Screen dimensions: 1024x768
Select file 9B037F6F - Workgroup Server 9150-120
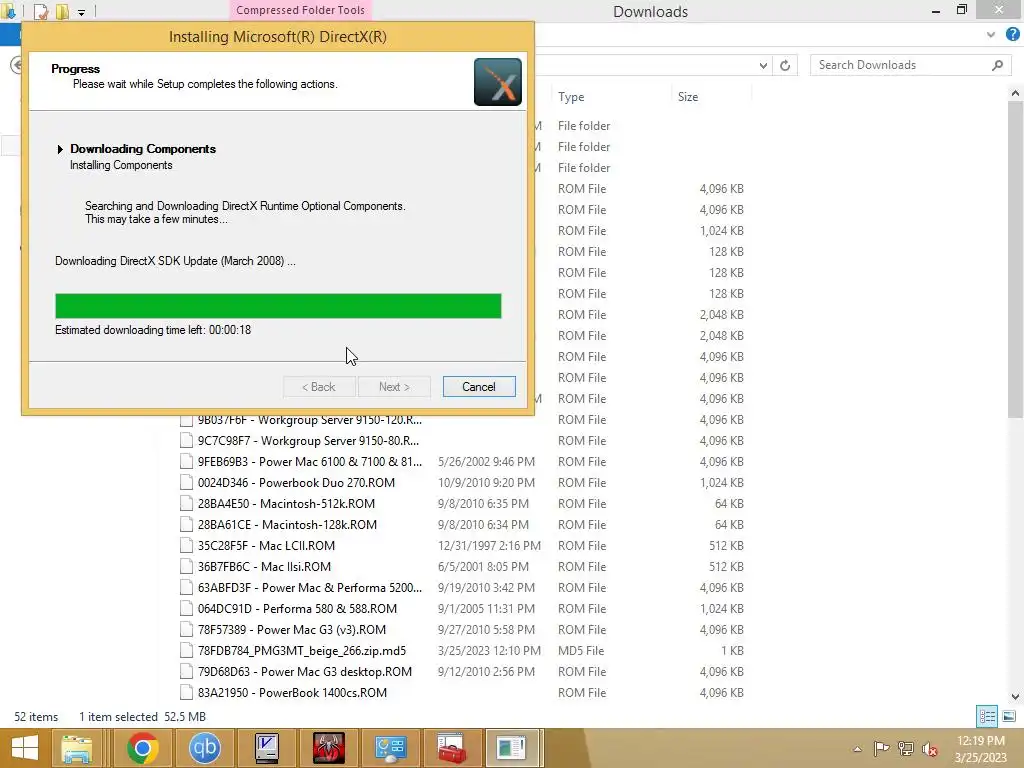click(310, 420)
